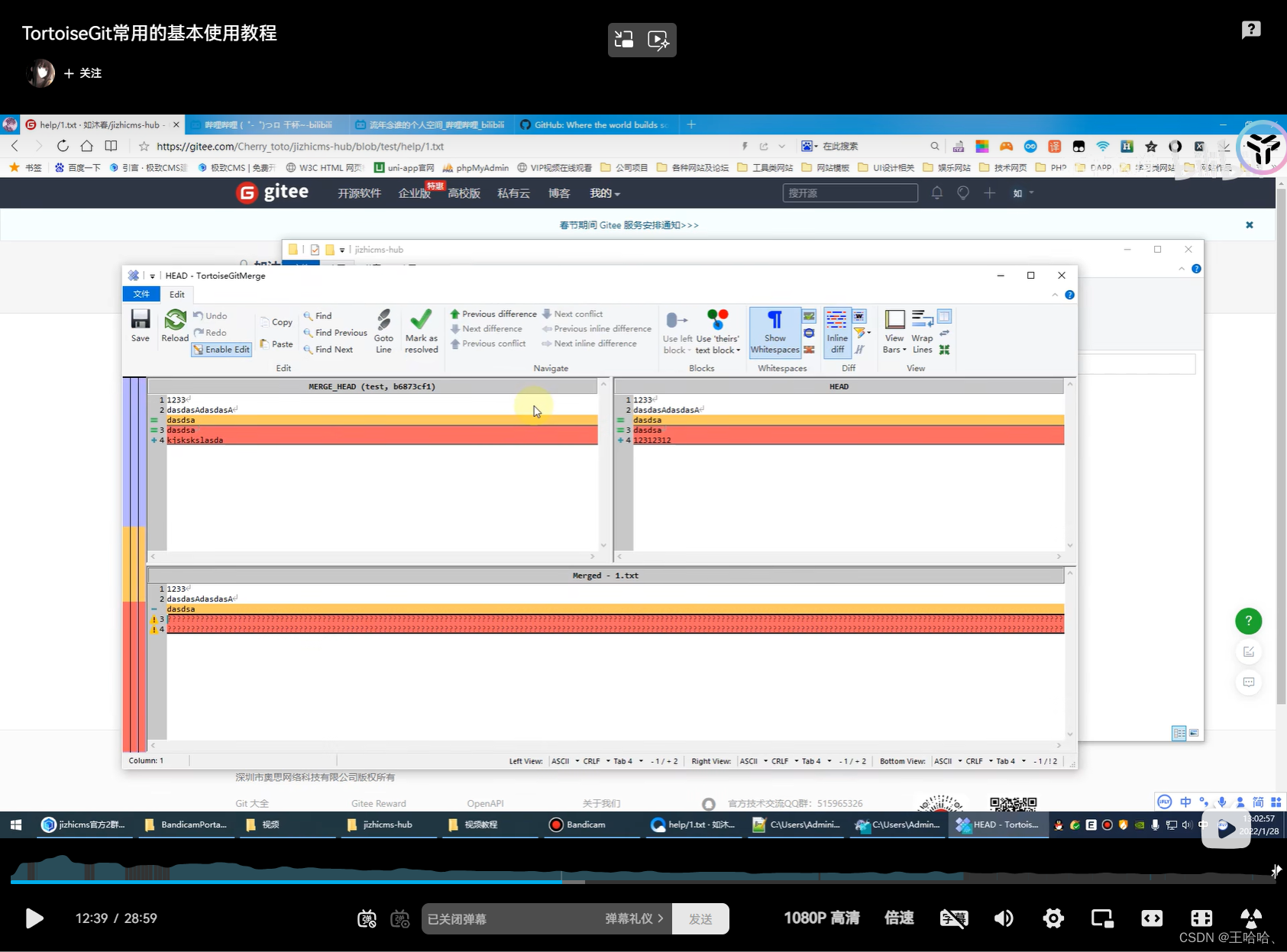Click 关注 follow button
Image resolution: width=1287 pixels, height=952 pixels.
(82, 73)
